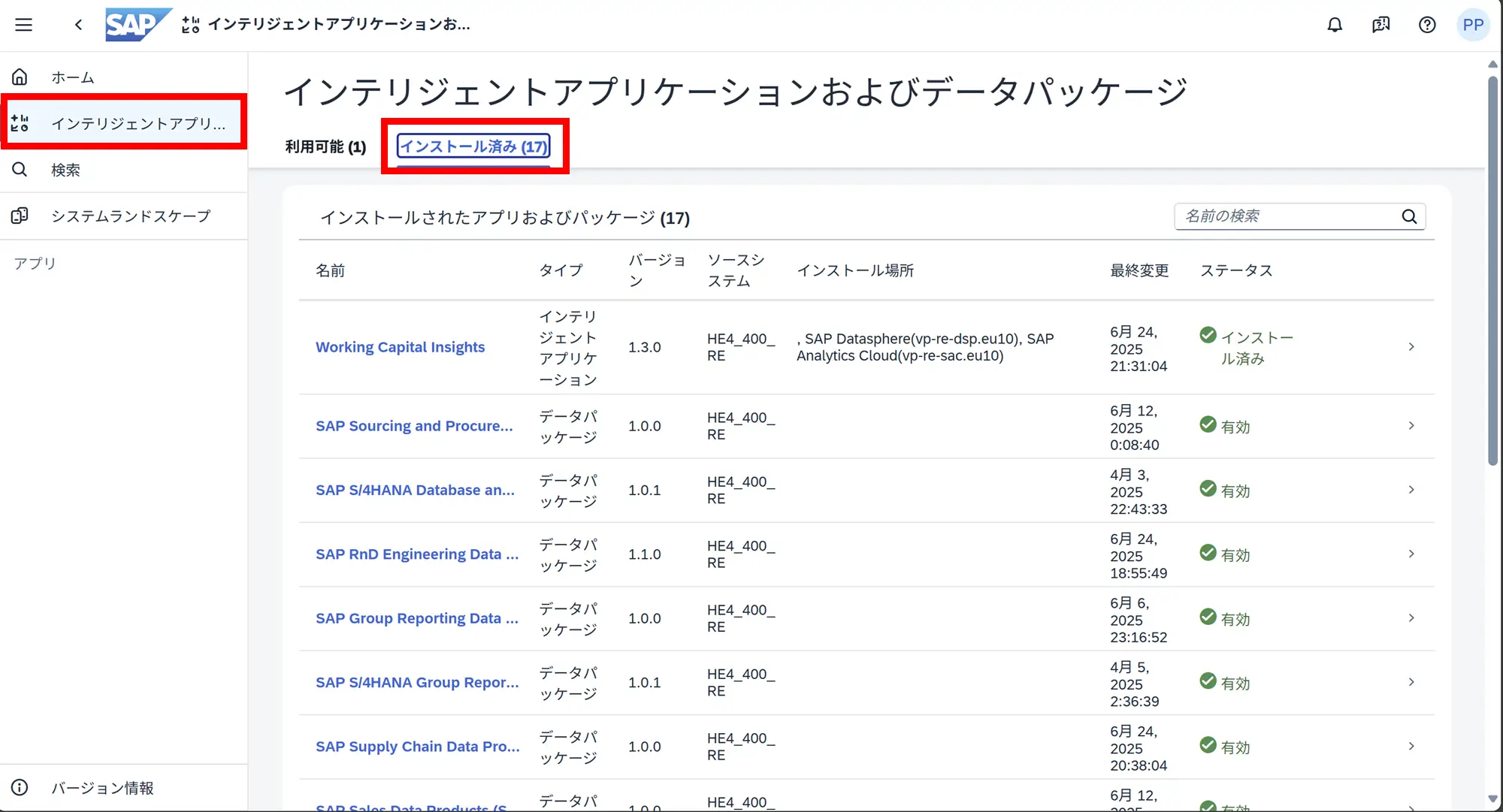Open the help question mark icon
Image resolution: width=1503 pixels, height=812 pixels.
(1426, 25)
